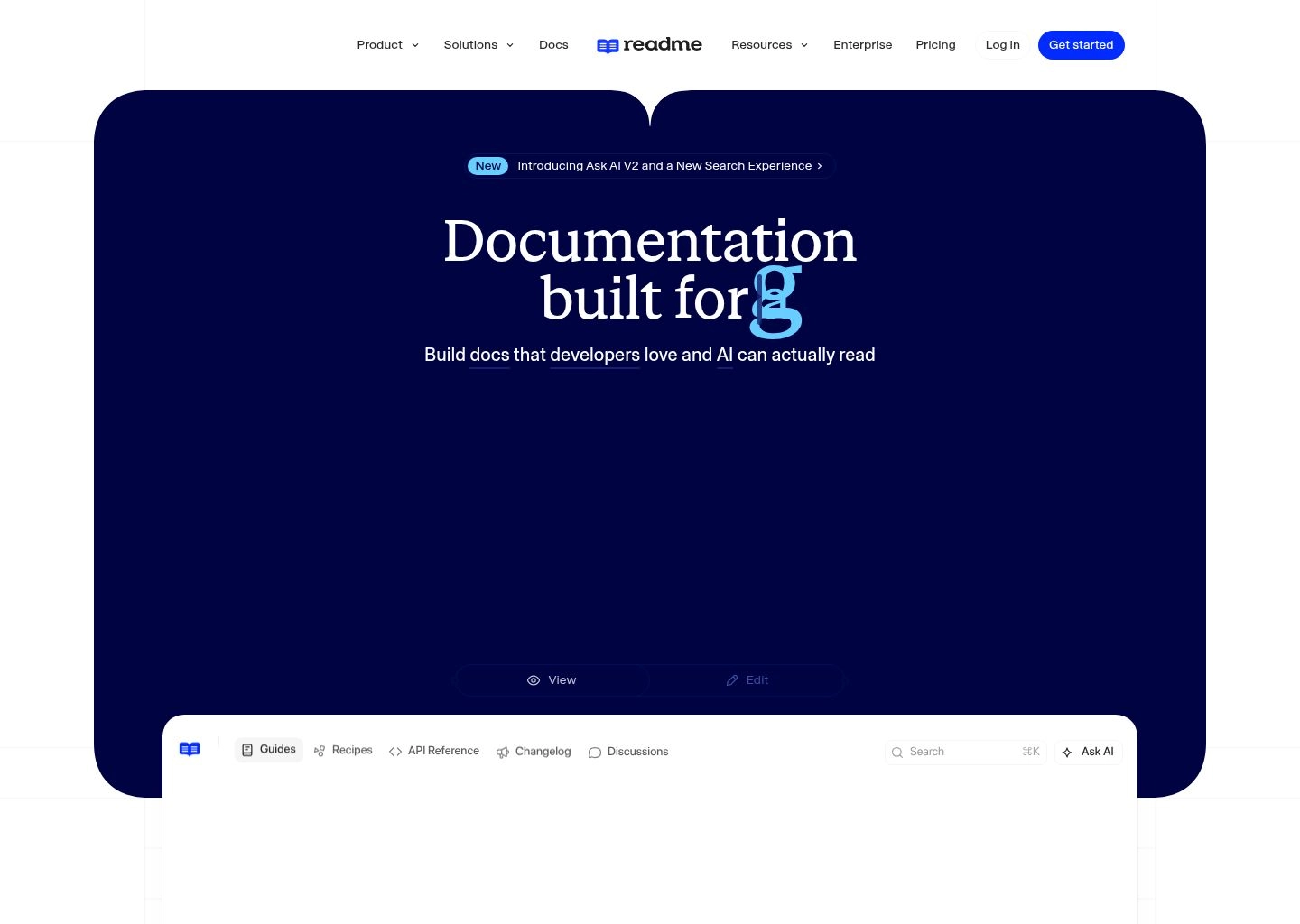Select the Recipes tab label
Image resolution: width=1300 pixels, height=924 pixels.
pyautogui.click(x=352, y=751)
